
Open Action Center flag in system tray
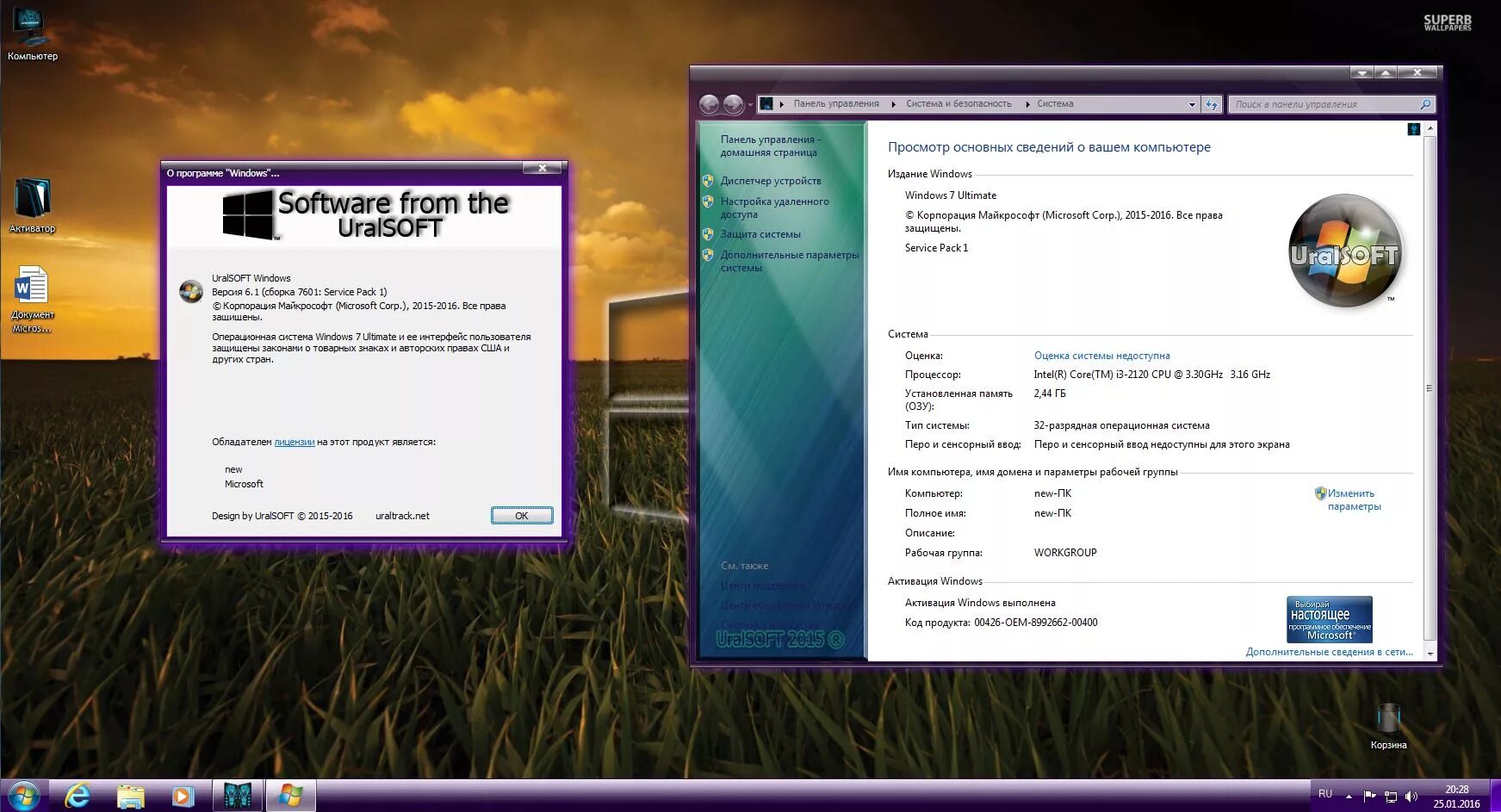point(1369,796)
